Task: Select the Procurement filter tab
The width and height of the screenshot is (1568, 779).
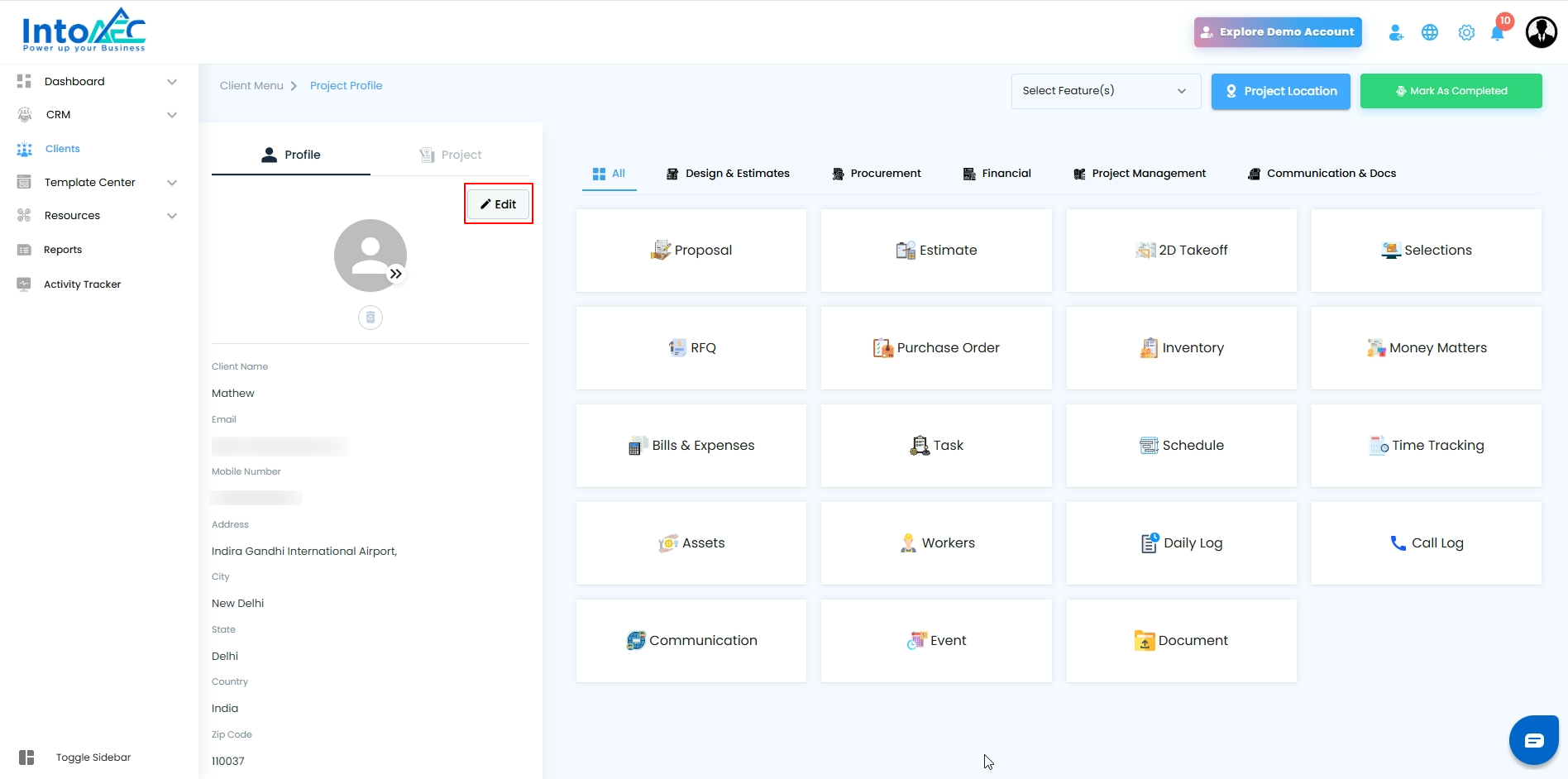Action: (x=877, y=174)
